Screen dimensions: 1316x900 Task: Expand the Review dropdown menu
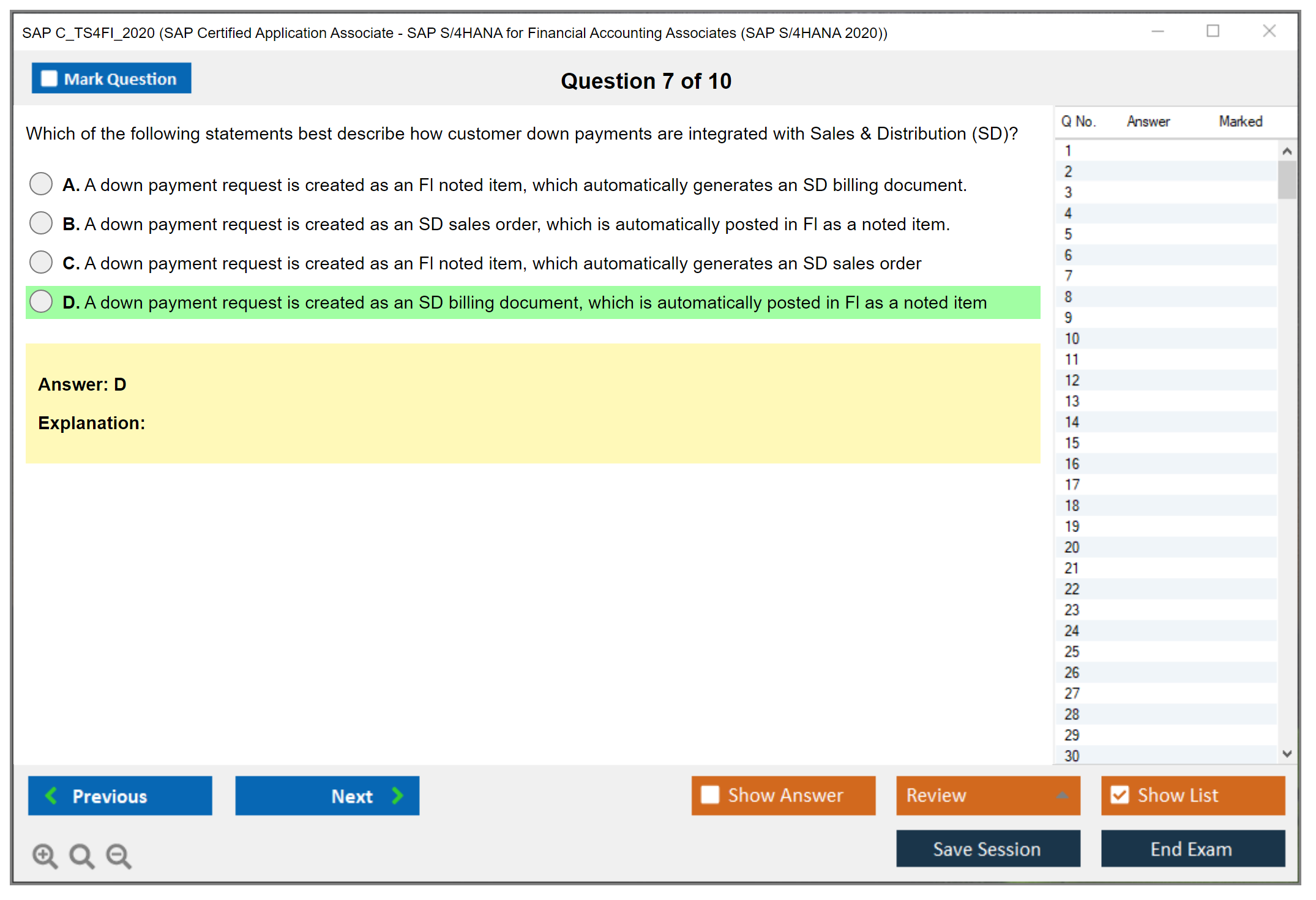(x=1062, y=795)
